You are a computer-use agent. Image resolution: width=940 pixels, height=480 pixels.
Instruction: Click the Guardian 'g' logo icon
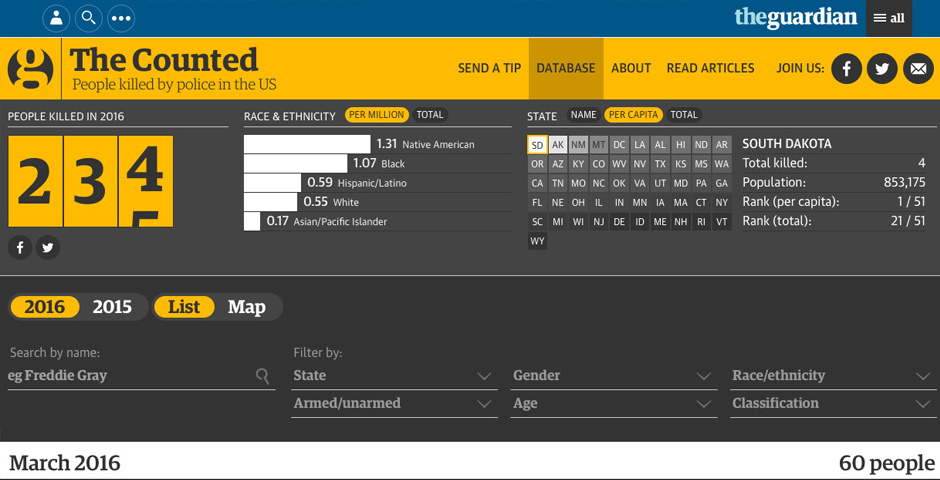click(31, 68)
